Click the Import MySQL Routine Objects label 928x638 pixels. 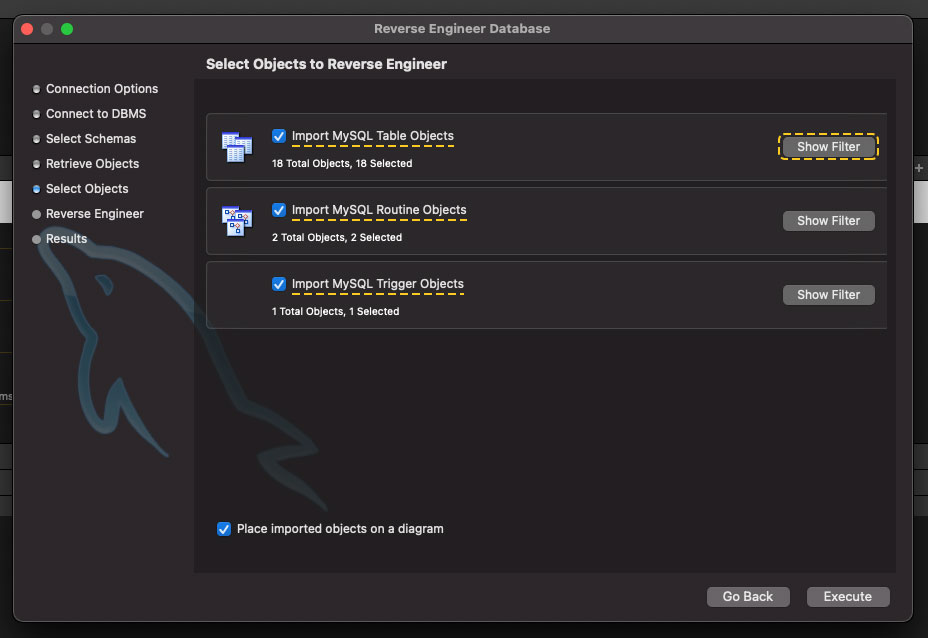[x=379, y=210]
